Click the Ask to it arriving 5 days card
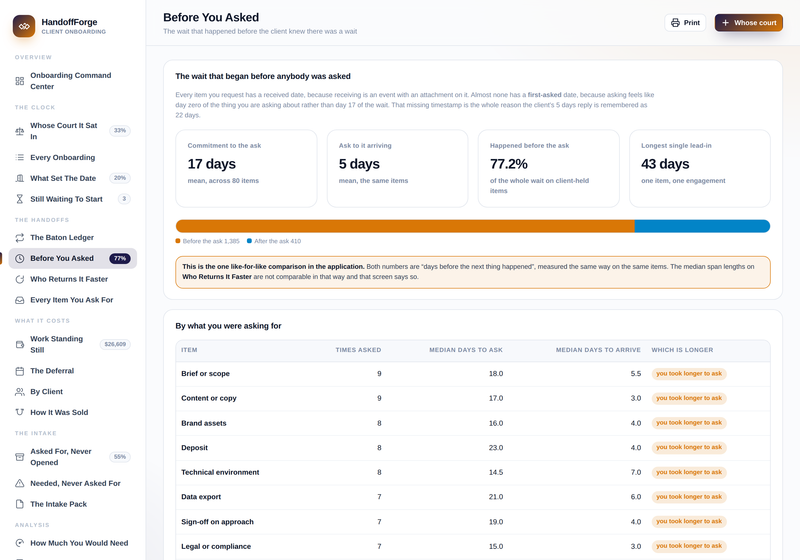The width and height of the screenshot is (800, 560). [397, 168]
